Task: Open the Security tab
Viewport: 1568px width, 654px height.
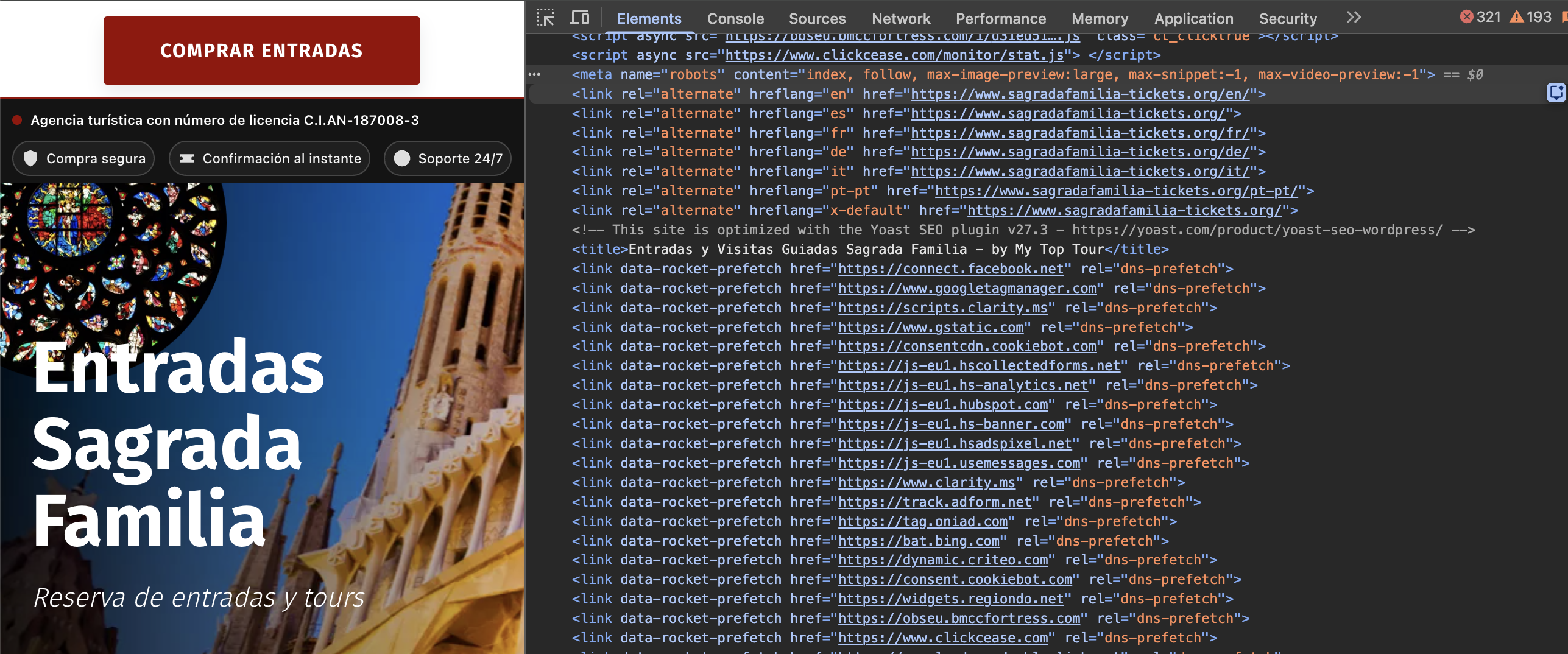Action: tap(1288, 18)
